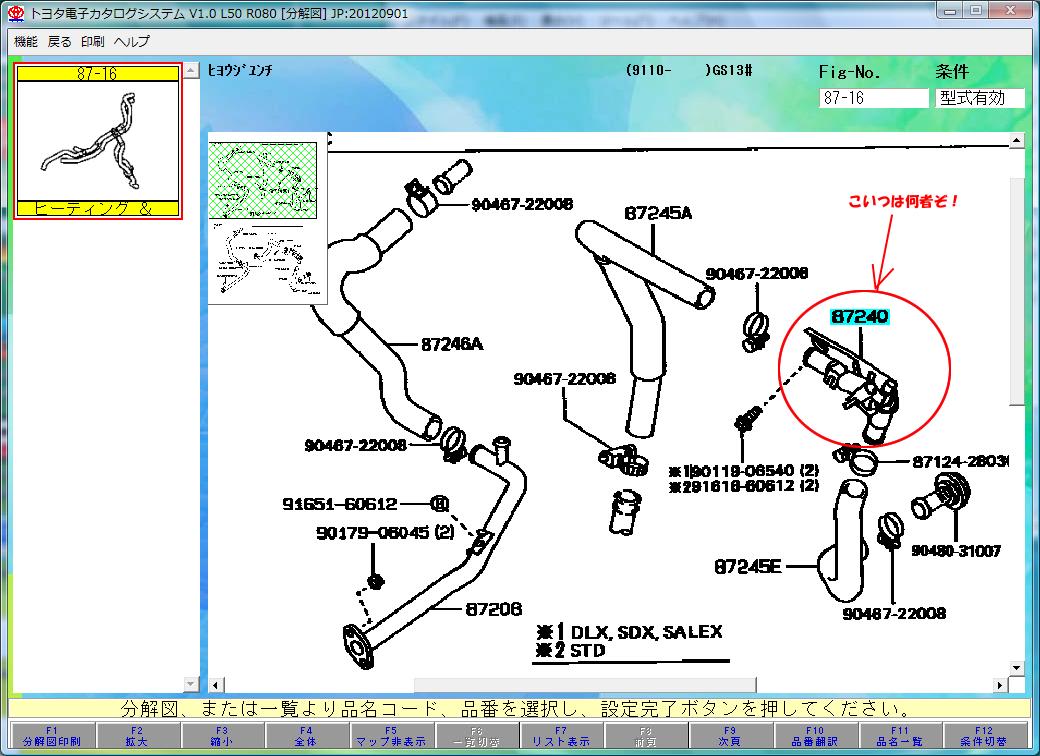The width and height of the screenshot is (1040, 756).
Task: Show parts list via F7 リスト表示
Action: 559,737
